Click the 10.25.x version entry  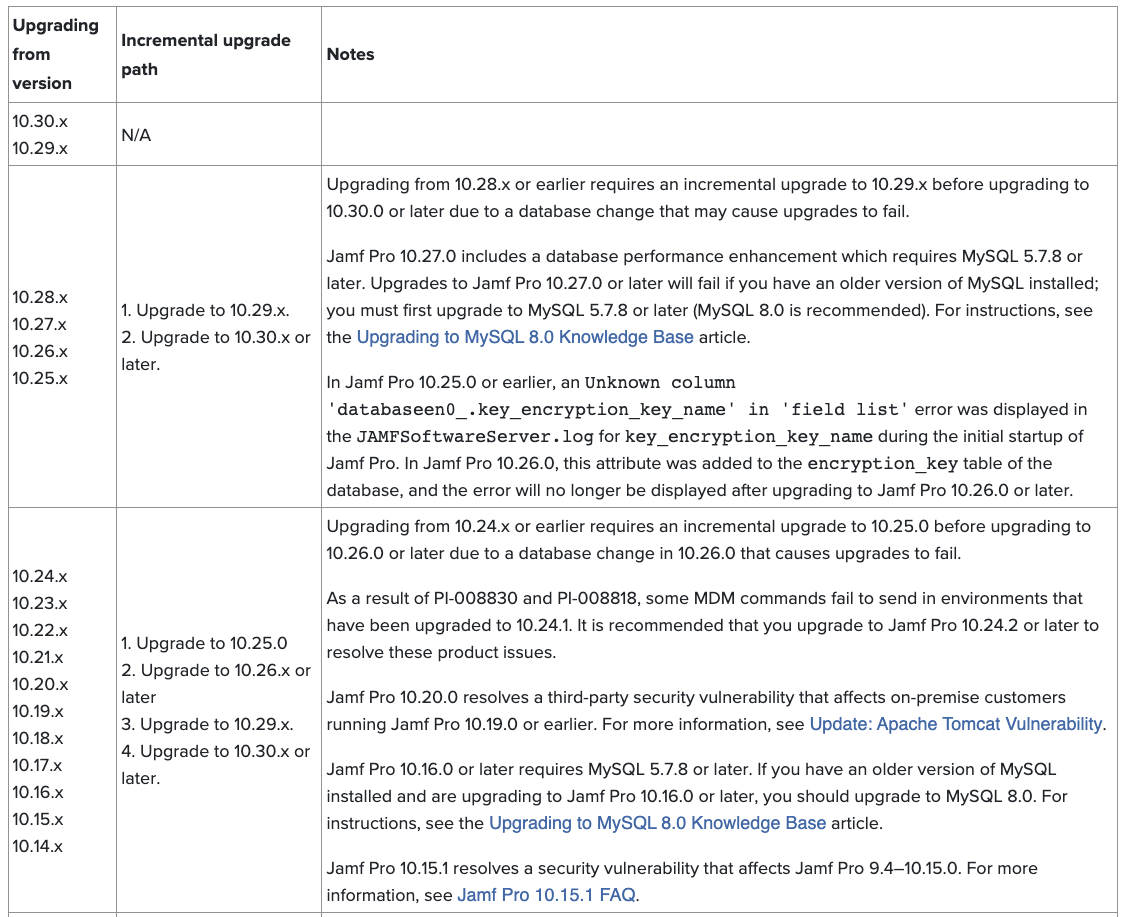pos(40,378)
